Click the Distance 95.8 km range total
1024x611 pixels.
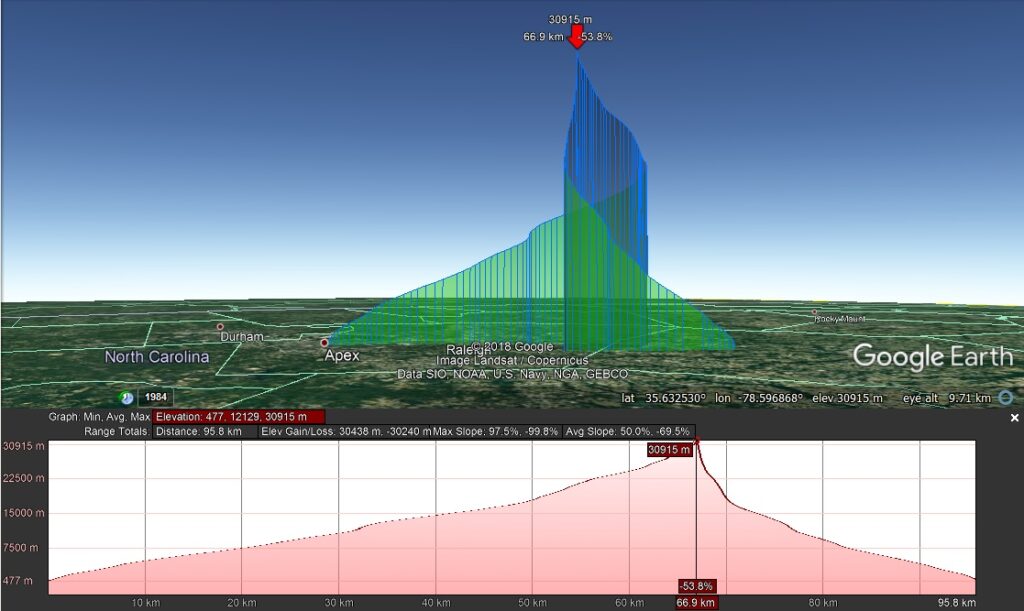coord(204,431)
